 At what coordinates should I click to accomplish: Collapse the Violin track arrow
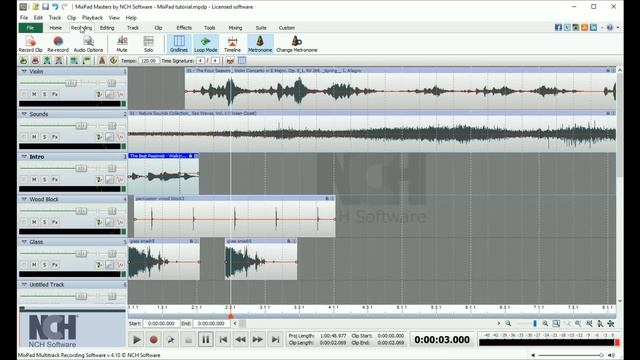pos(24,71)
